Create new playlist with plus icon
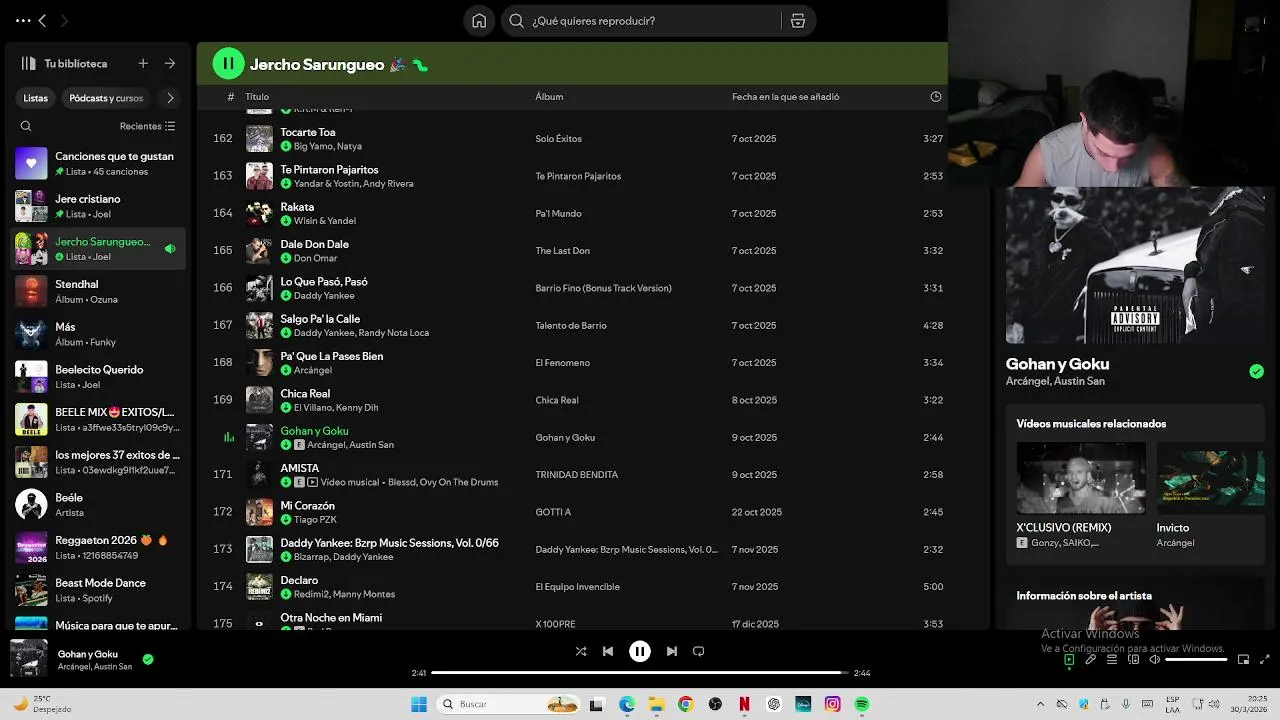The width and height of the screenshot is (1280, 720). pos(143,63)
